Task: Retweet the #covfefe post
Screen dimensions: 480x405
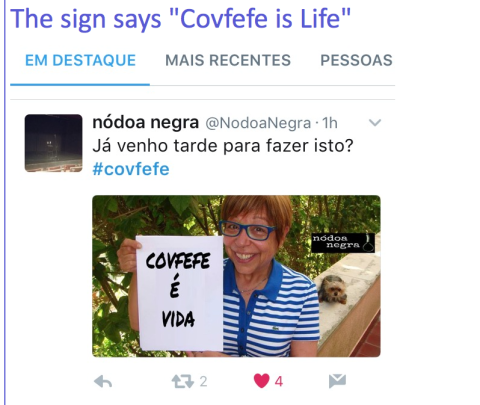Action: [x=182, y=381]
